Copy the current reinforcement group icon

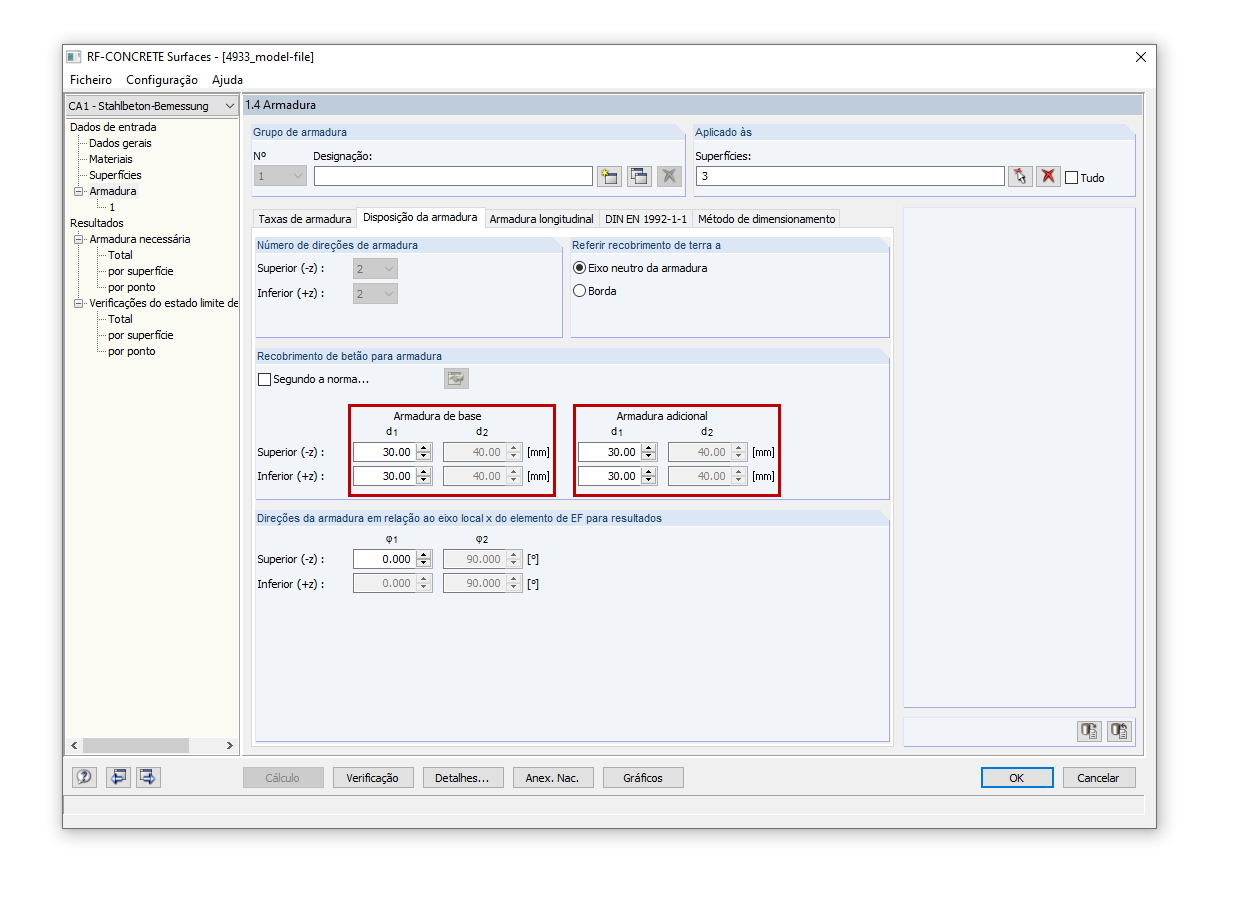point(639,176)
